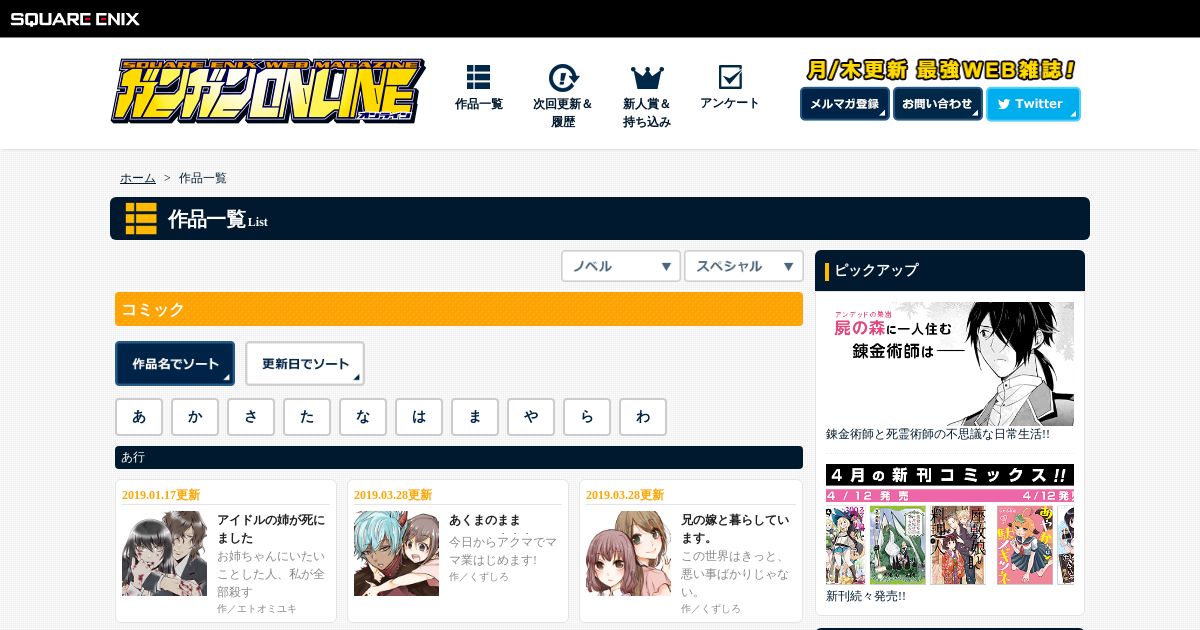
Task: Open the Twitter button
Action: point(1033,104)
